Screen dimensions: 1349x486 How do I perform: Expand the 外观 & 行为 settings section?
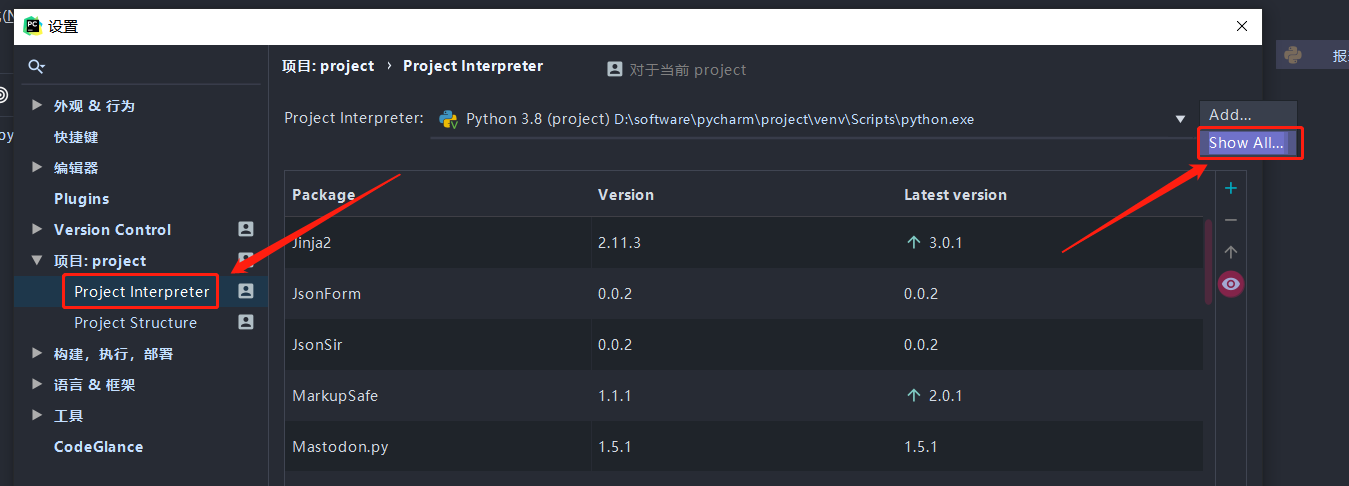coord(37,105)
